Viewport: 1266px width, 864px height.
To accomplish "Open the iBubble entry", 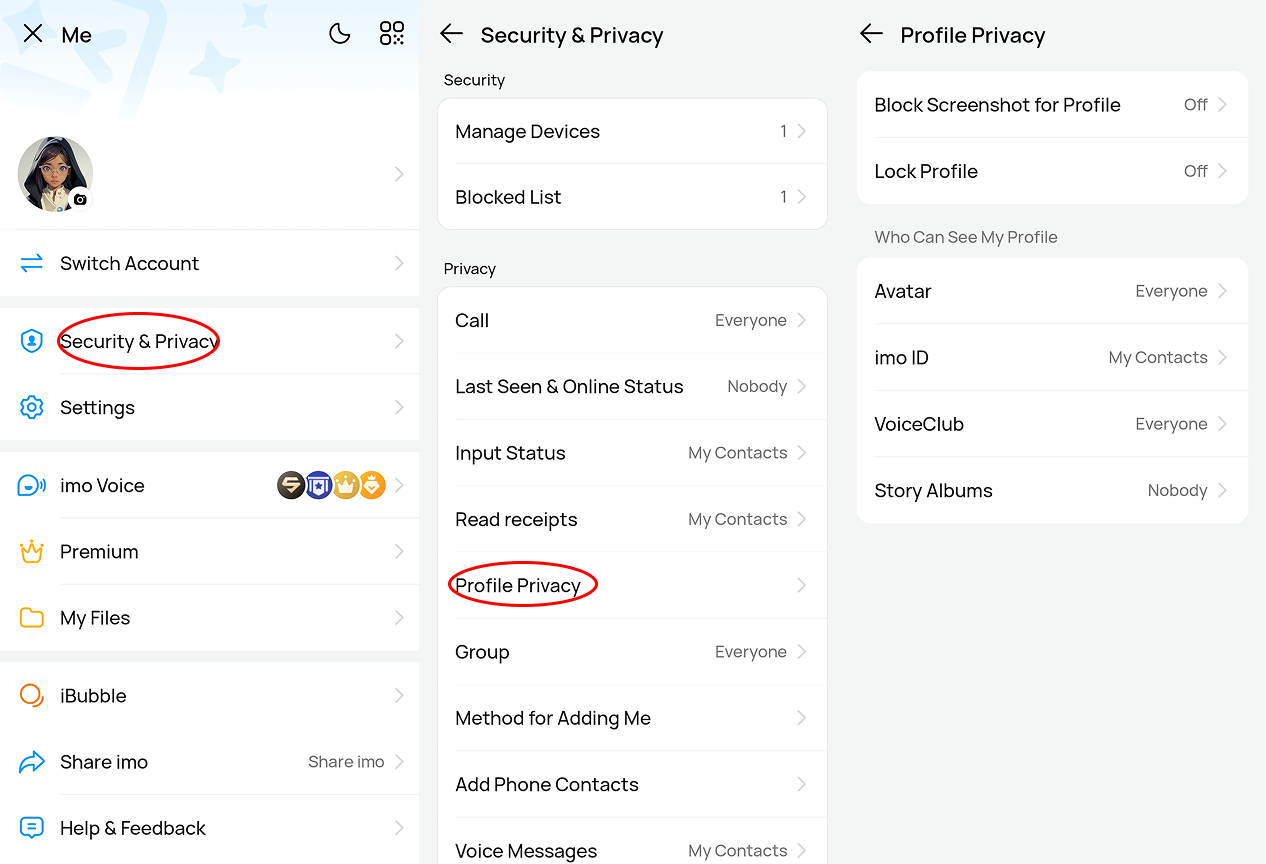I will tap(210, 695).
